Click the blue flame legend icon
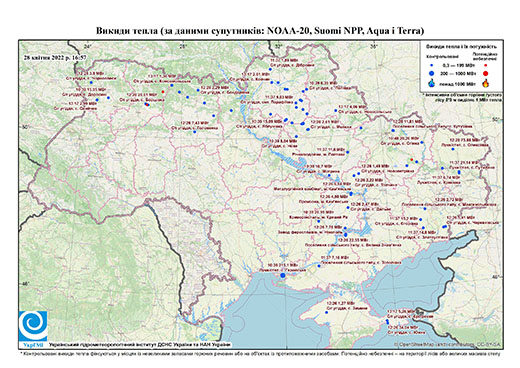 [x=432, y=83]
